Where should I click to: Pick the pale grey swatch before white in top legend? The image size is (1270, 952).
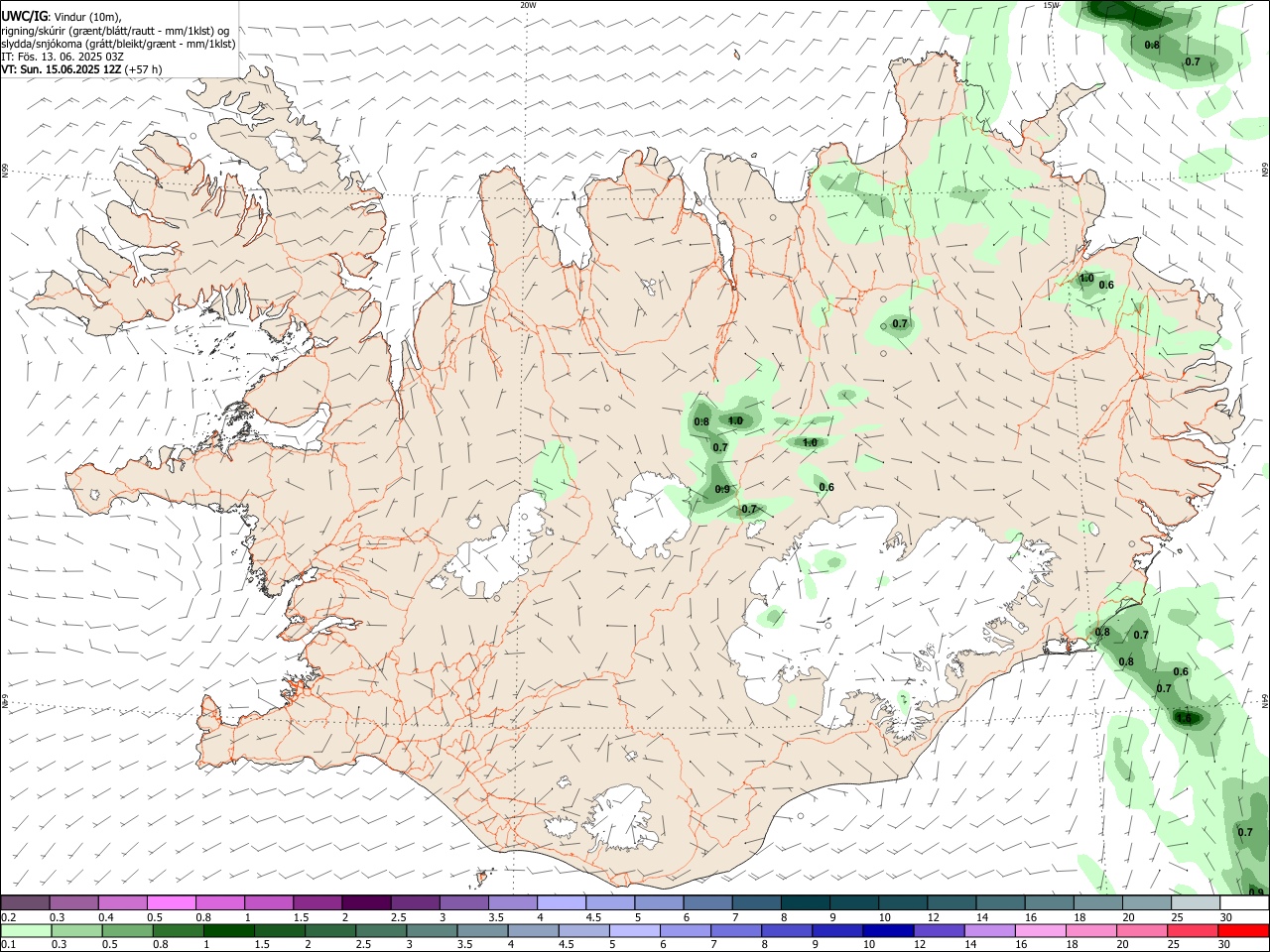pos(1196,902)
